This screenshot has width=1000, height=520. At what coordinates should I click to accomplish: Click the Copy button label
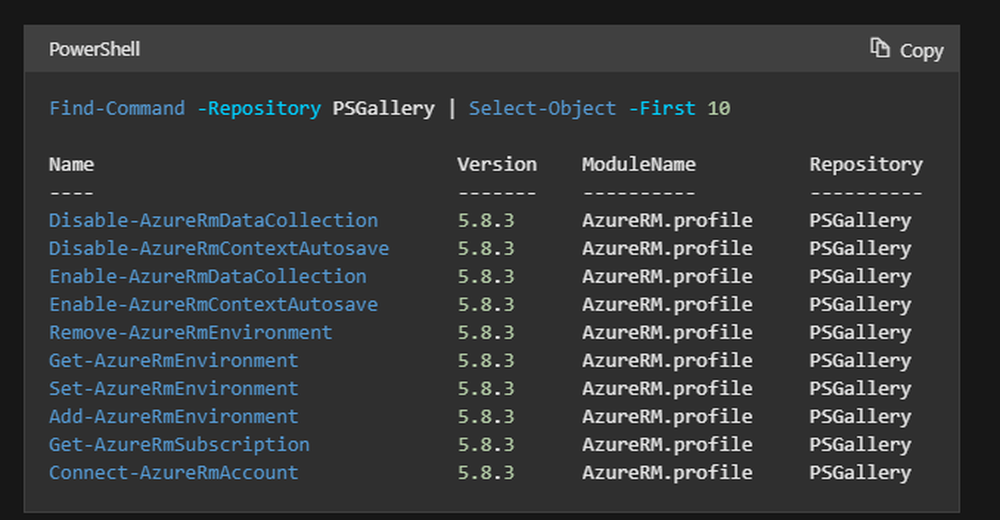point(921,51)
